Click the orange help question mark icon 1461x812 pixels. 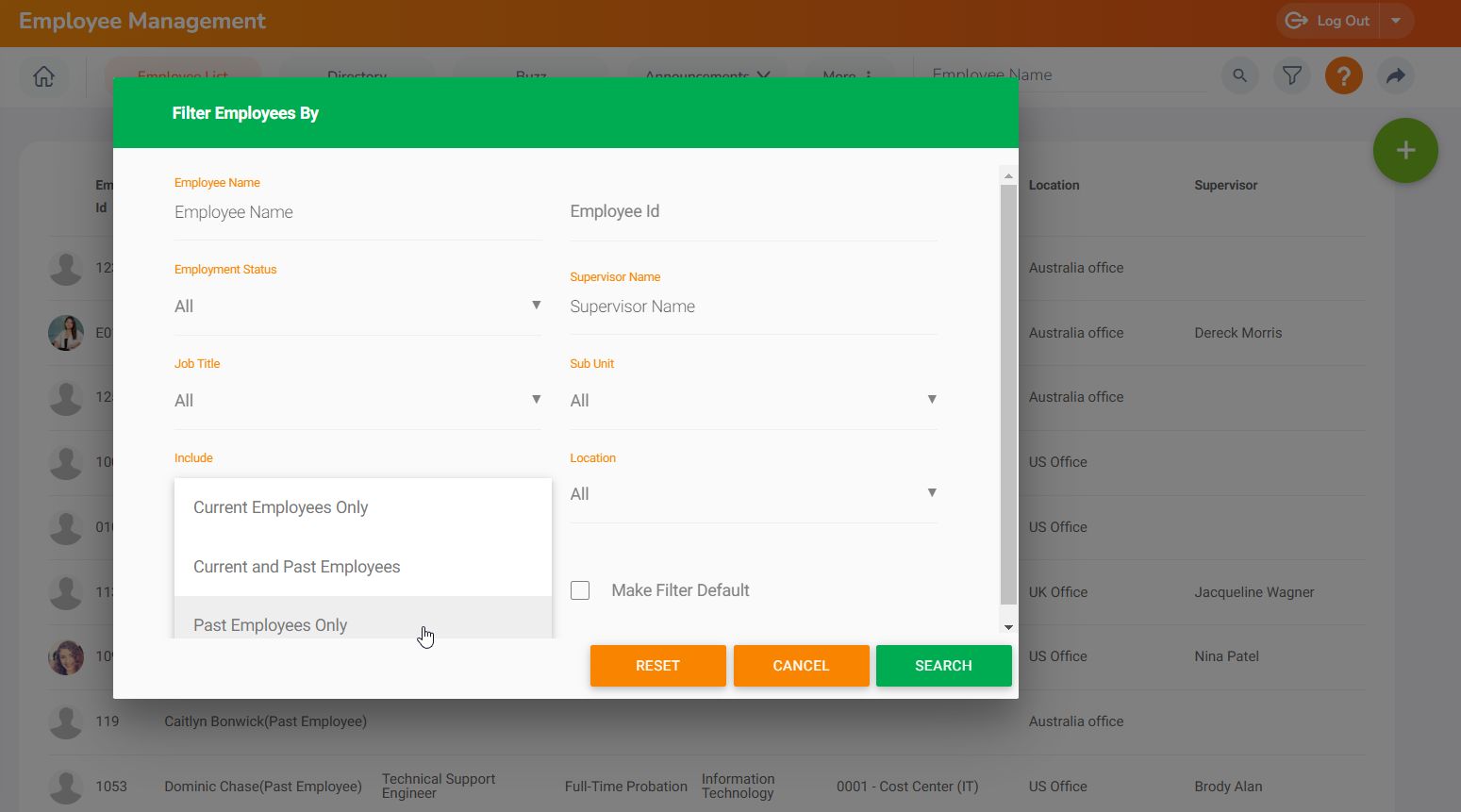coord(1343,75)
